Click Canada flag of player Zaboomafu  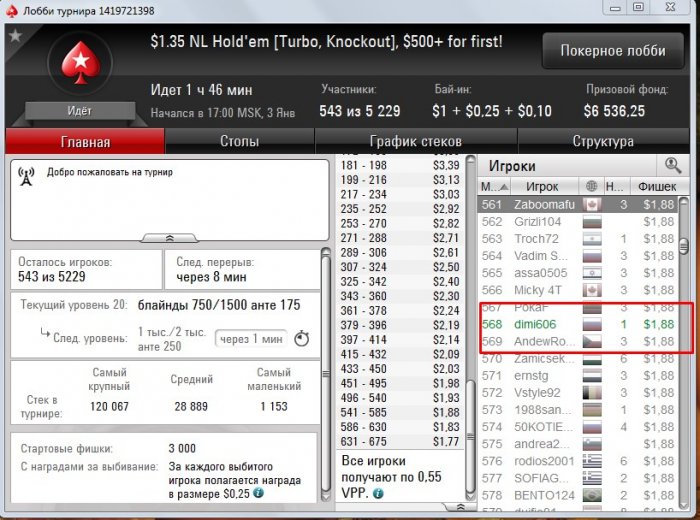(592, 205)
